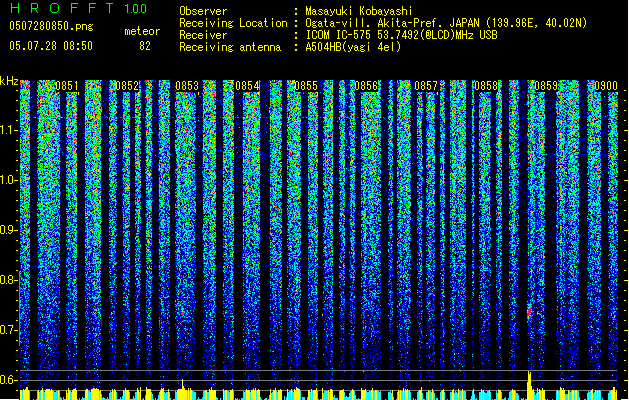Viewport: 629px width, 400px height.
Task: Click the 0.6 kHz axis label
Action: pyautogui.click(x=8, y=380)
